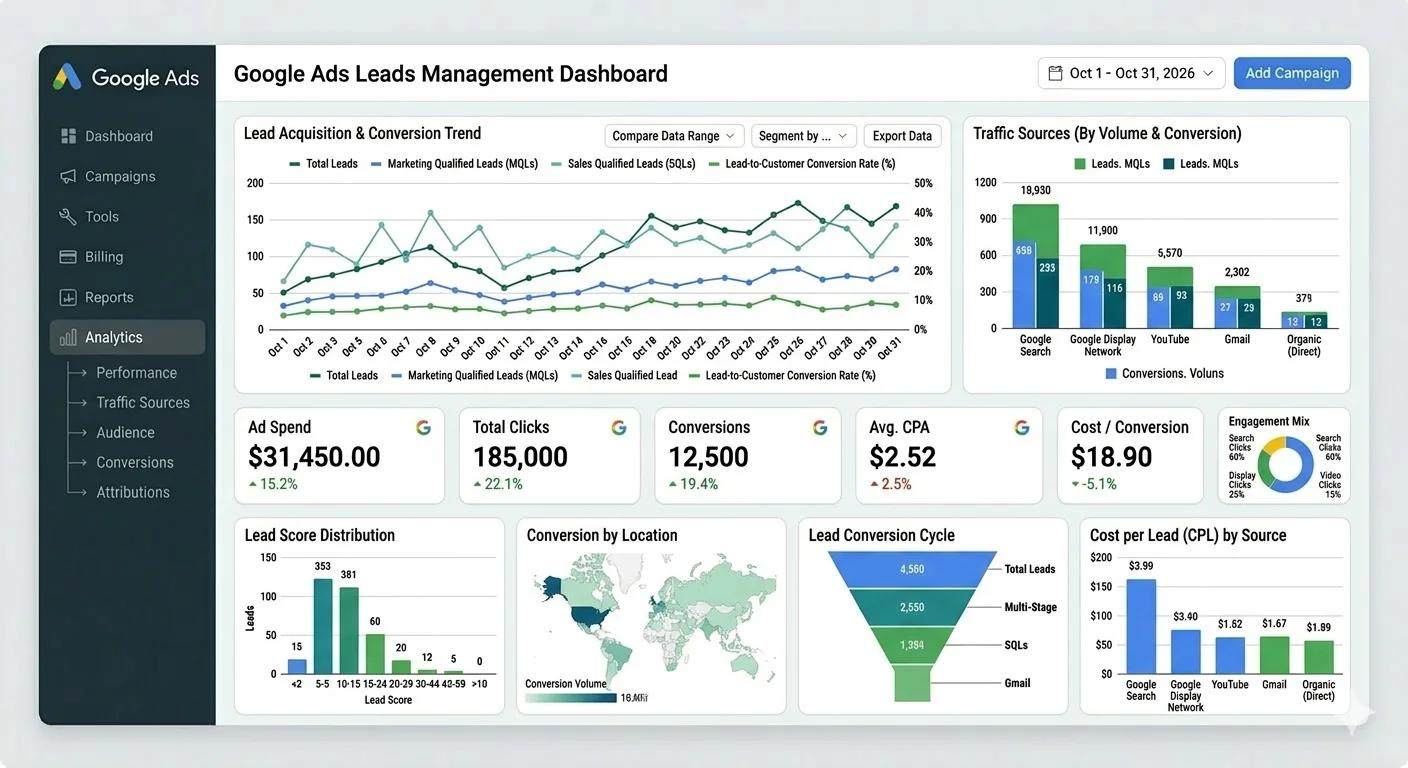Click the Export Data button
The height and width of the screenshot is (768, 1408).
click(x=901, y=136)
